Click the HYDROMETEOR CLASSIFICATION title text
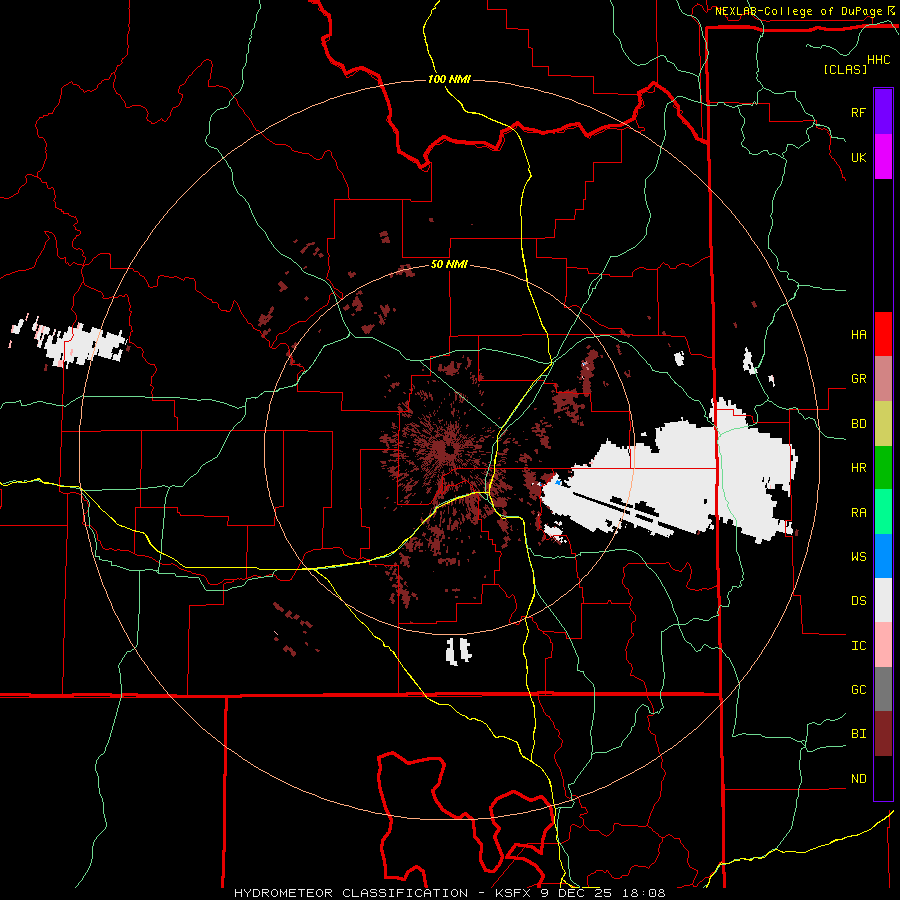 click(x=351, y=893)
